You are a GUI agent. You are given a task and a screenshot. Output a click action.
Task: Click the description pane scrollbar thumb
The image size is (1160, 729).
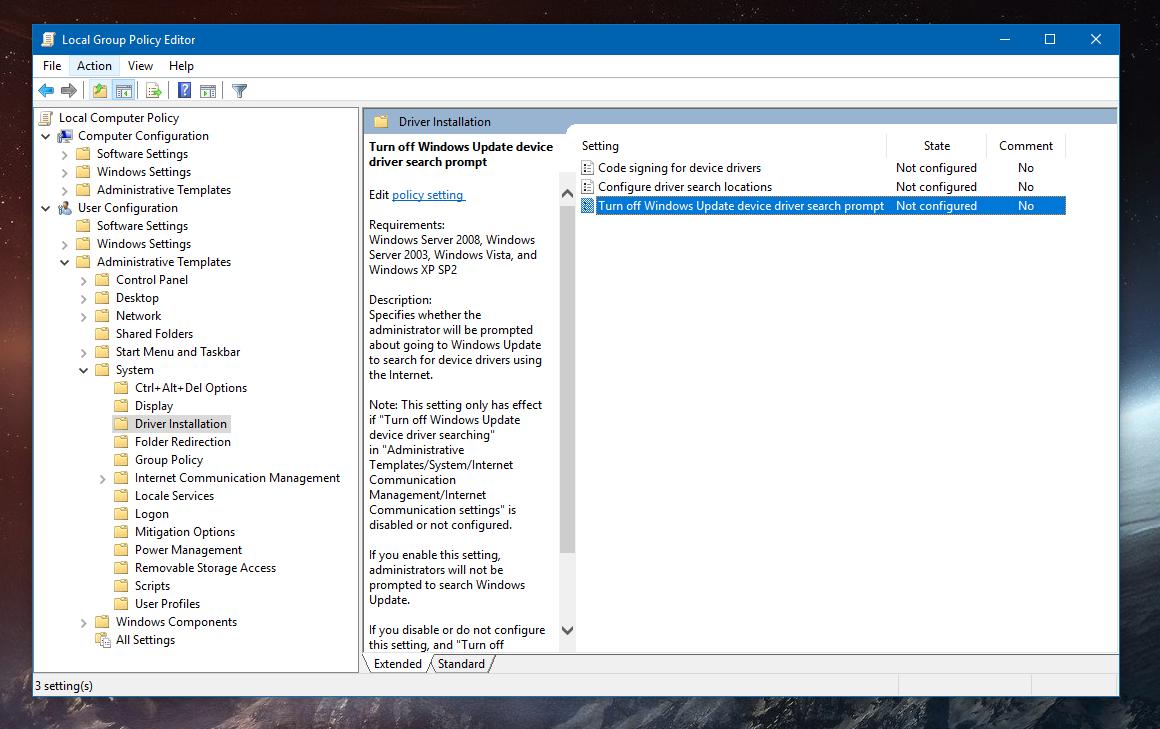point(567,379)
